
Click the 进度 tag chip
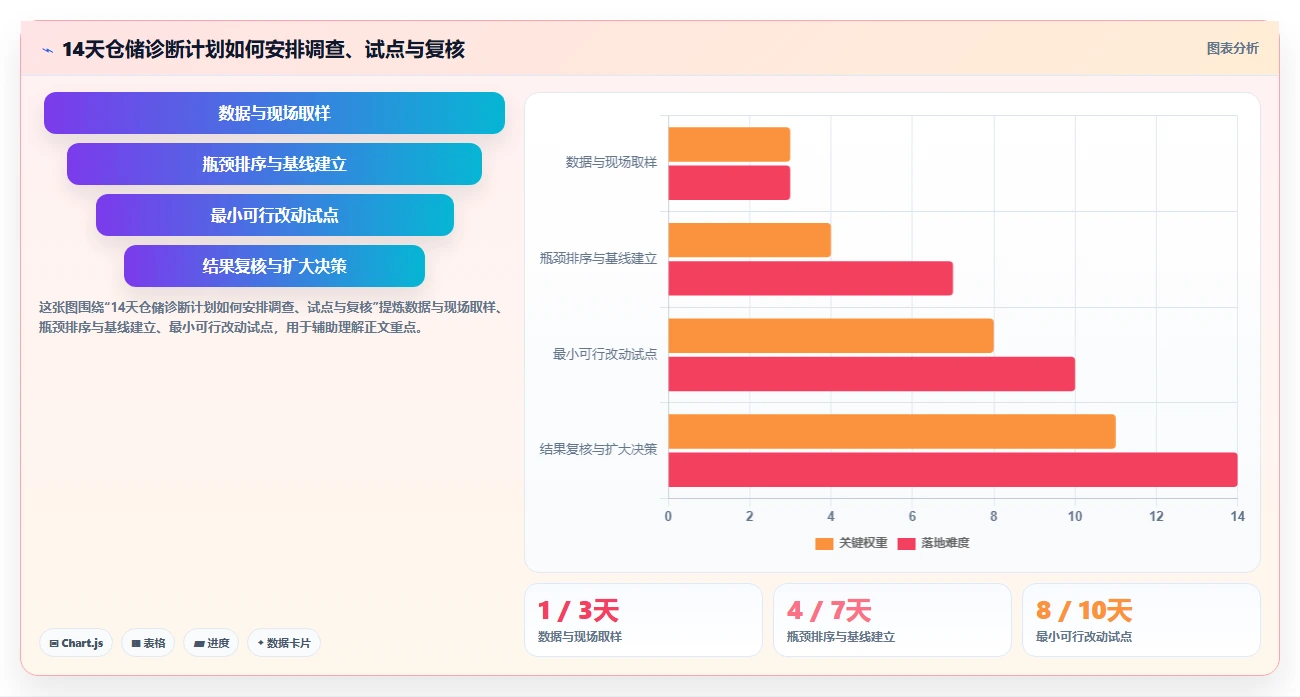point(211,643)
